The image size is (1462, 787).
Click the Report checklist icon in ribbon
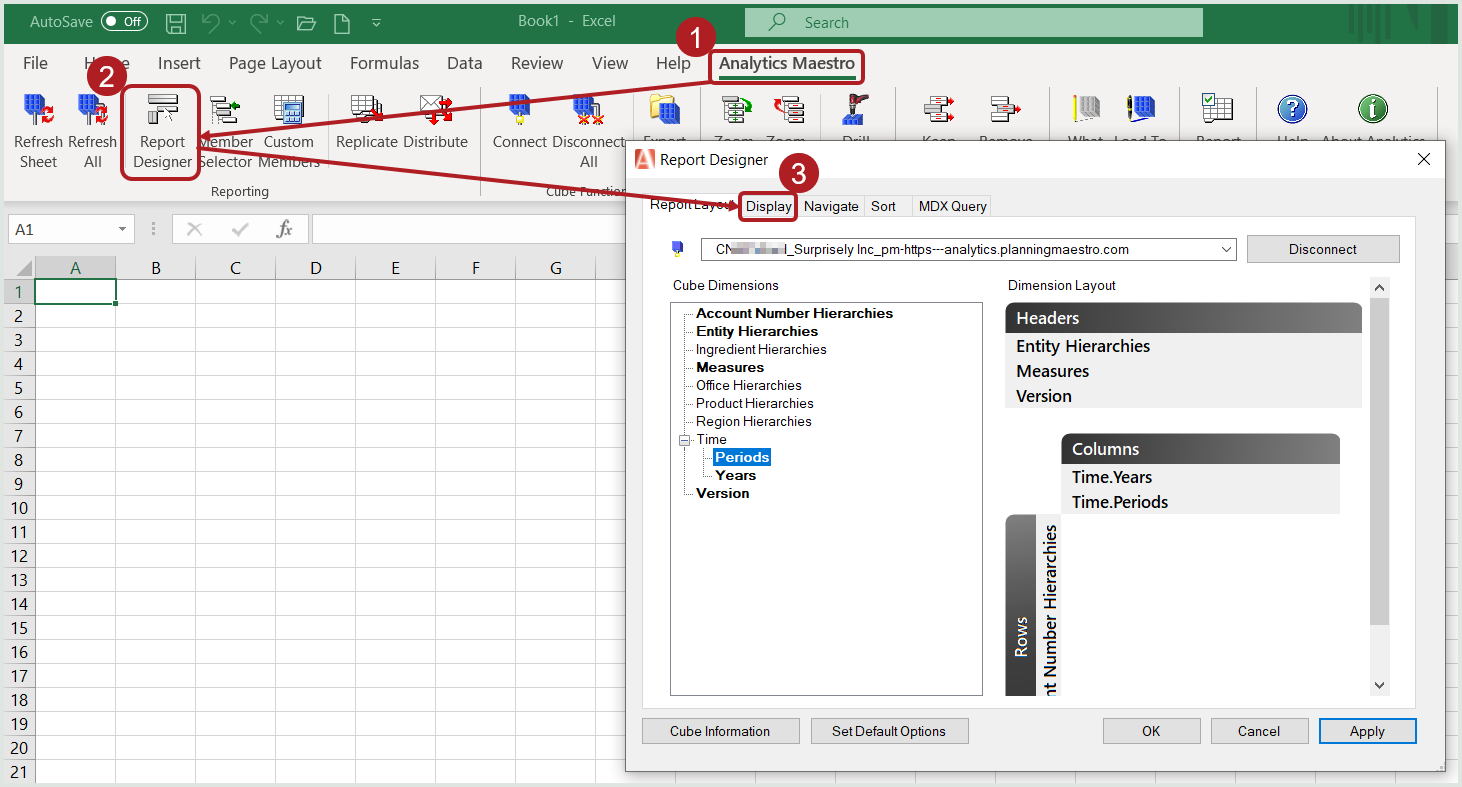pos(1217,110)
